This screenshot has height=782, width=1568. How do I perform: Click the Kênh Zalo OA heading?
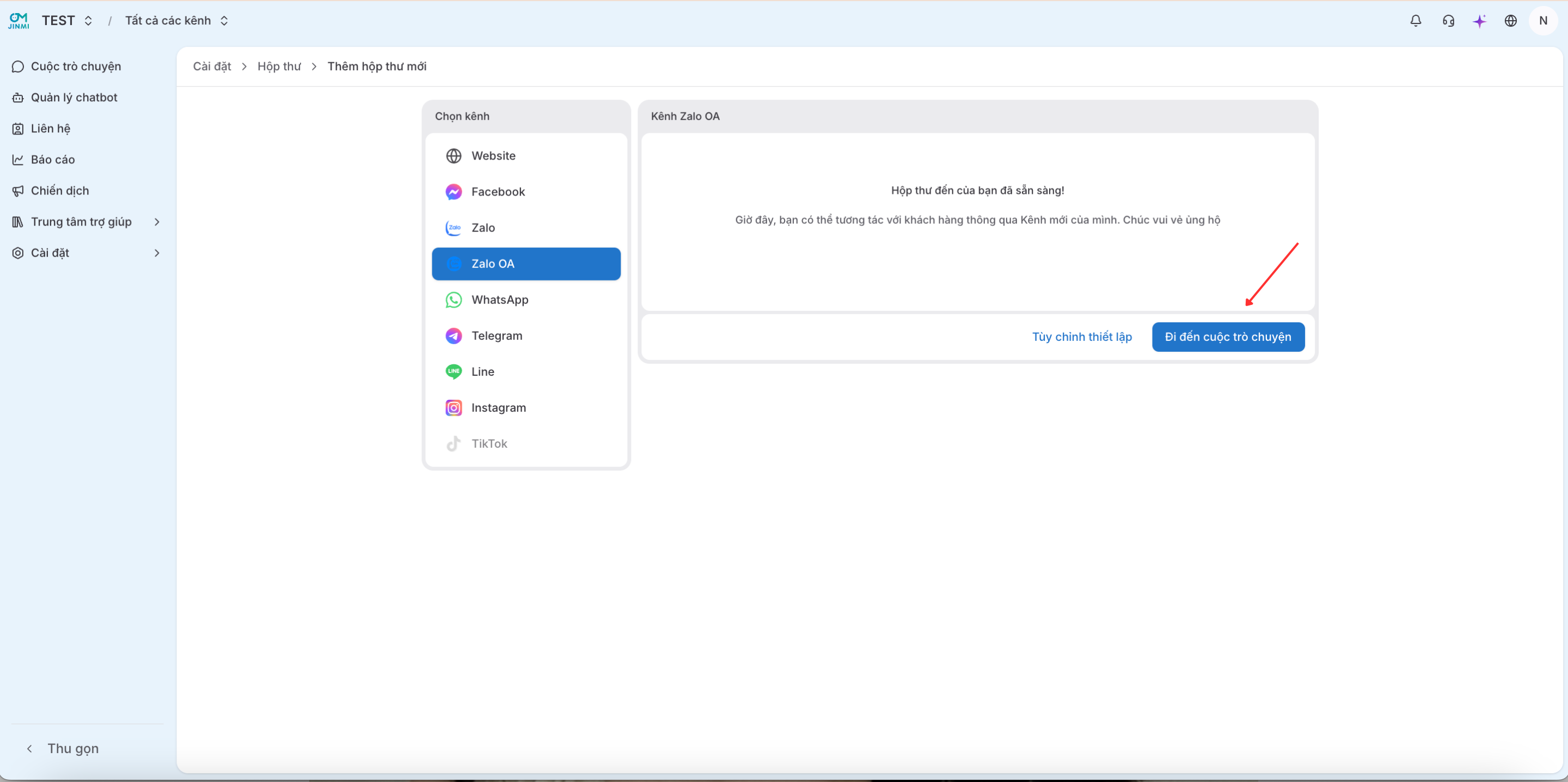pyautogui.click(x=685, y=117)
